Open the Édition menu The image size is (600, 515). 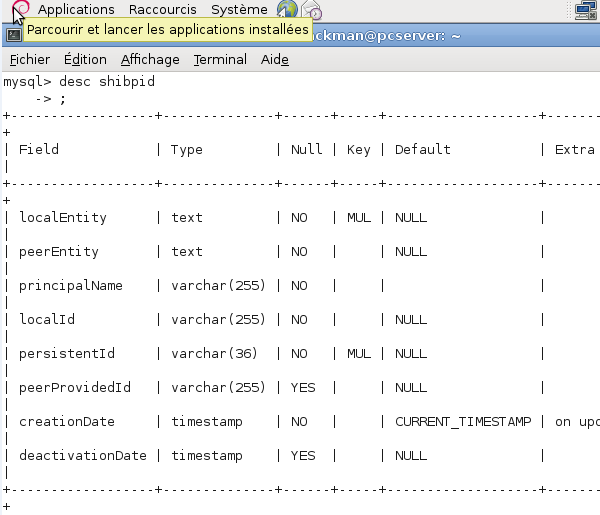click(x=85, y=60)
